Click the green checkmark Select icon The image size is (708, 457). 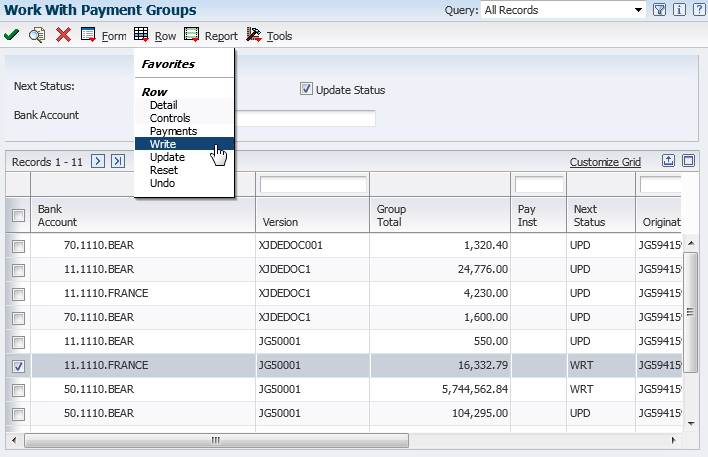tap(11, 35)
